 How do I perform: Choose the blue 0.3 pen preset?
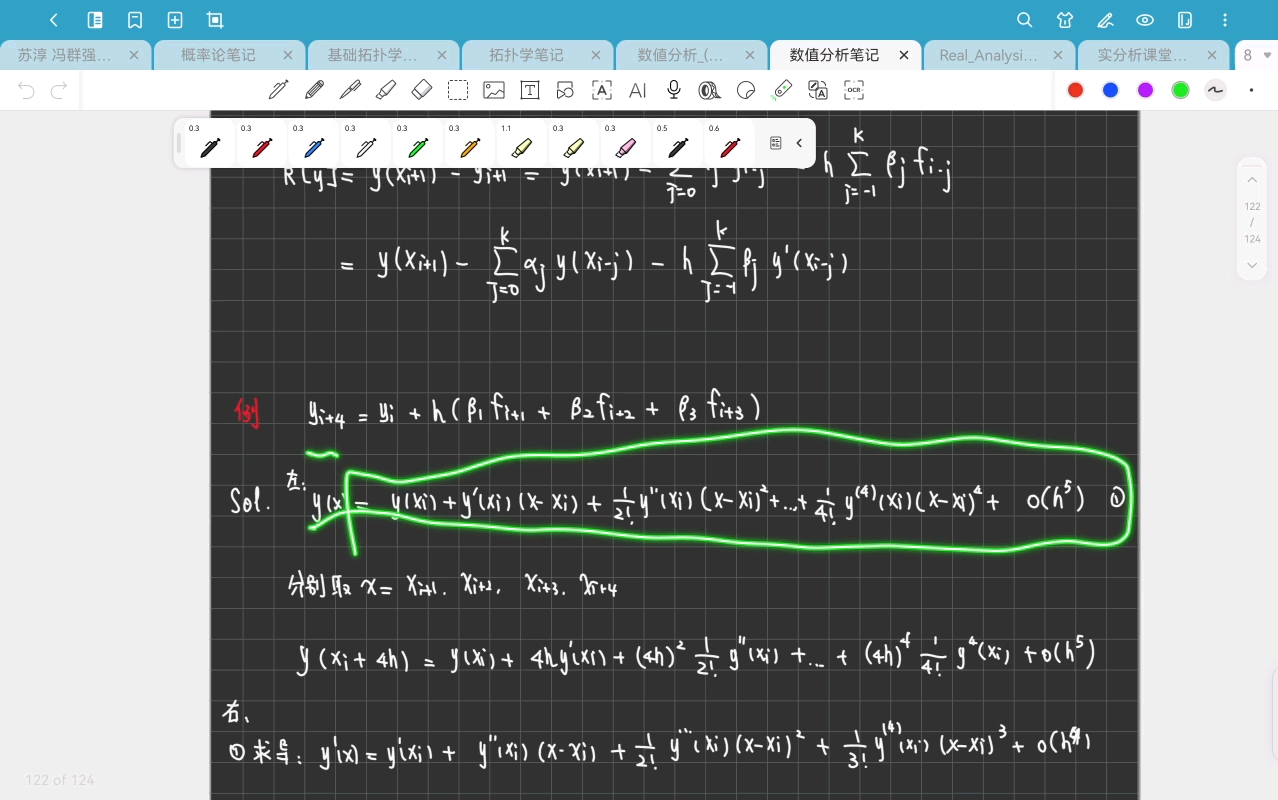tap(314, 143)
